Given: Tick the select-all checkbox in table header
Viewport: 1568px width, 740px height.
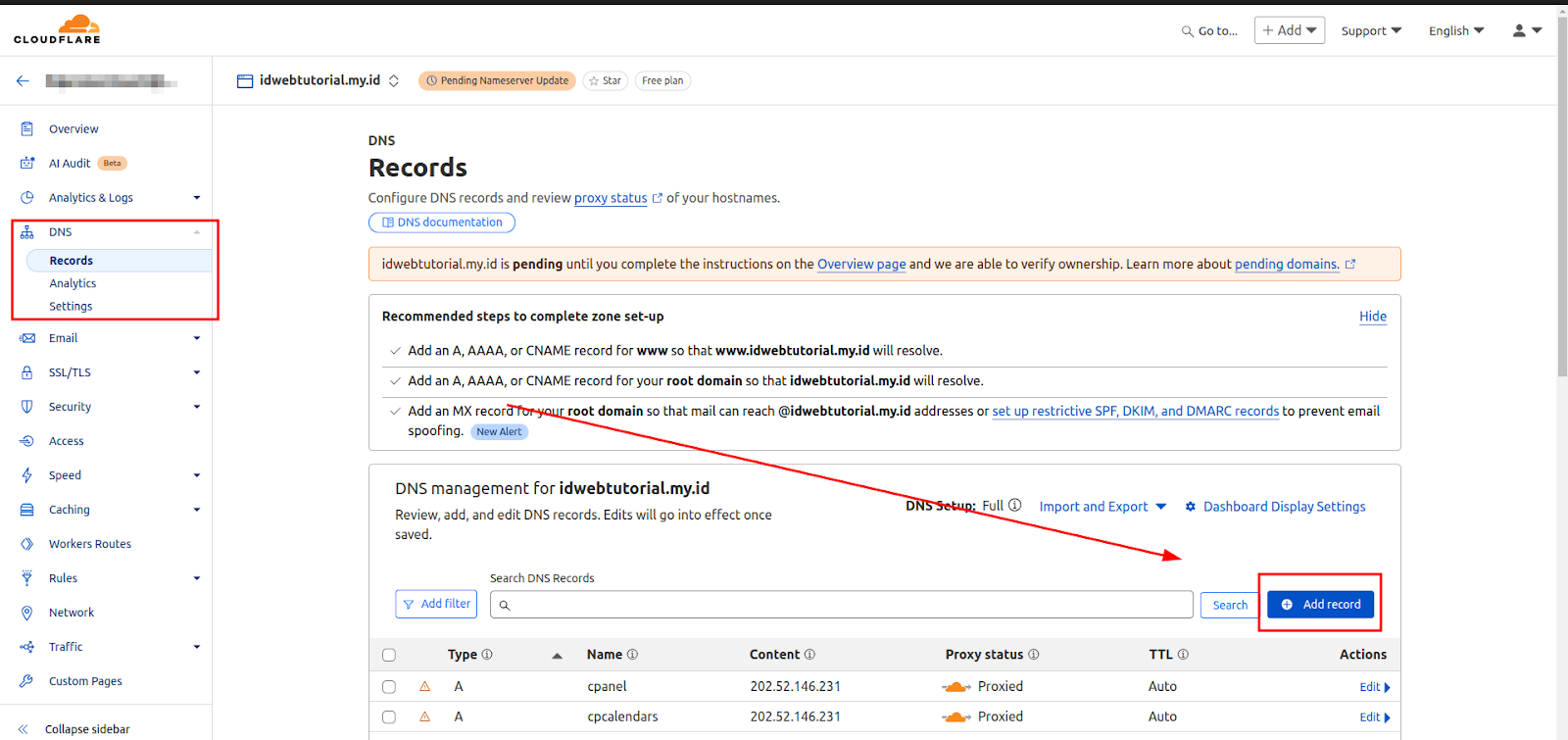Looking at the screenshot, I should click(389, 655).
